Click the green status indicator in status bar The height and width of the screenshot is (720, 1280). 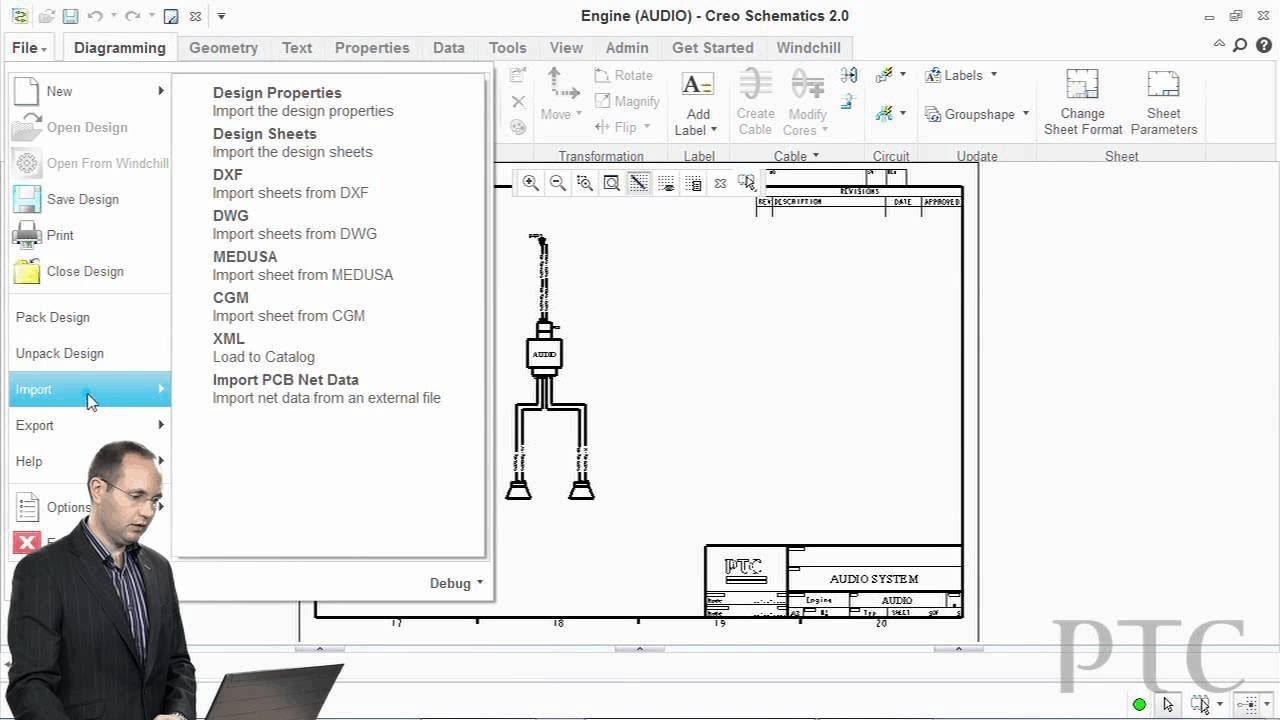tap(1139, 704)
